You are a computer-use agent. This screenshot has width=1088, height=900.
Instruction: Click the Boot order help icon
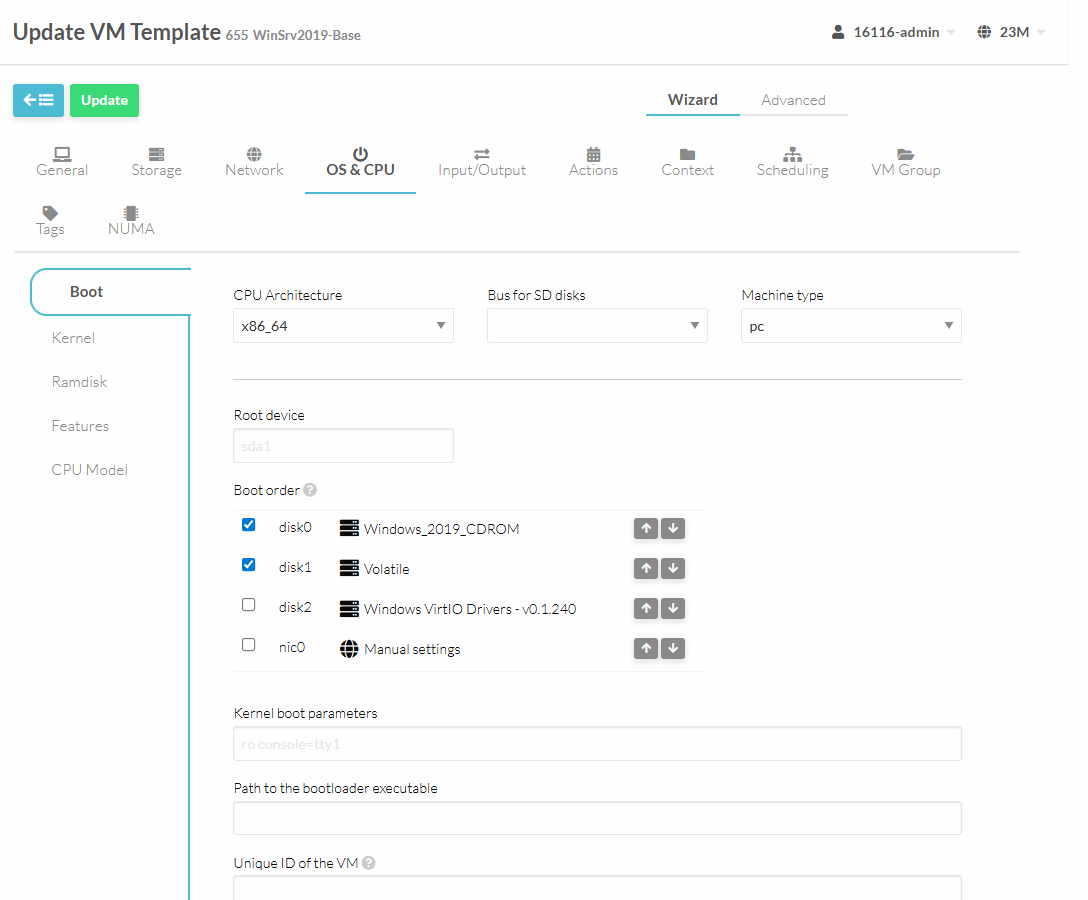tap(310, 490)
